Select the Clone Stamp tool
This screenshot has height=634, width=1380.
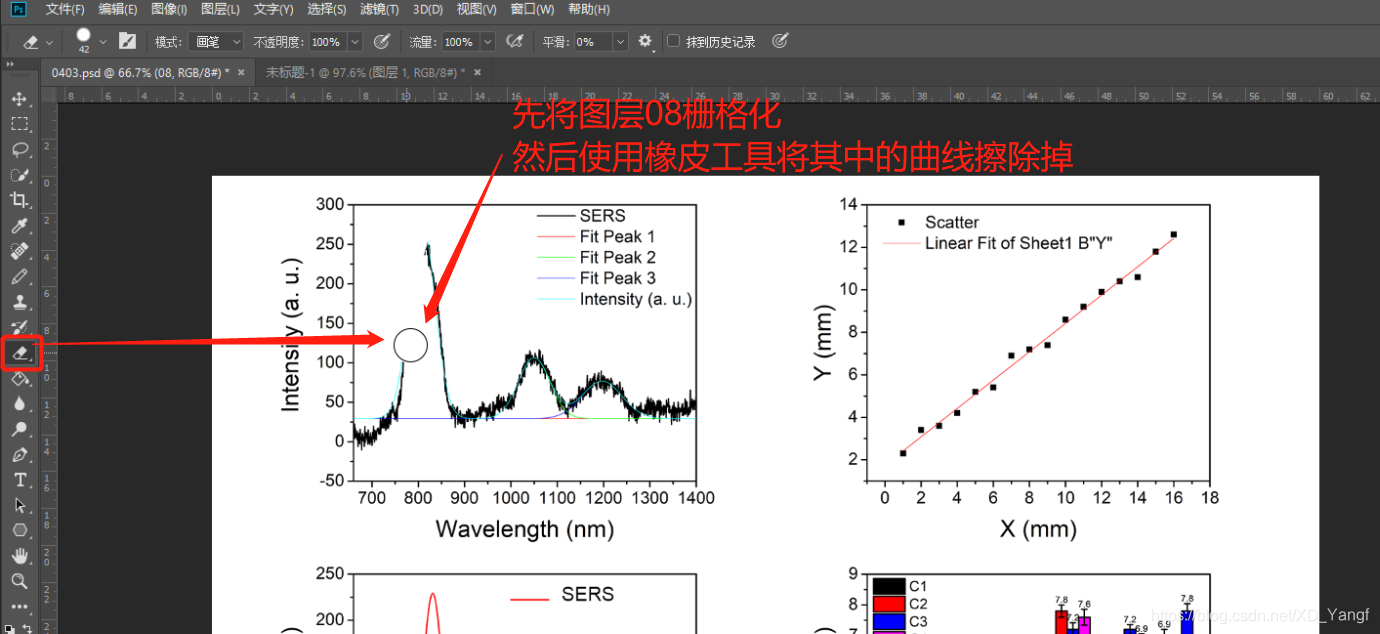(19, 302)
